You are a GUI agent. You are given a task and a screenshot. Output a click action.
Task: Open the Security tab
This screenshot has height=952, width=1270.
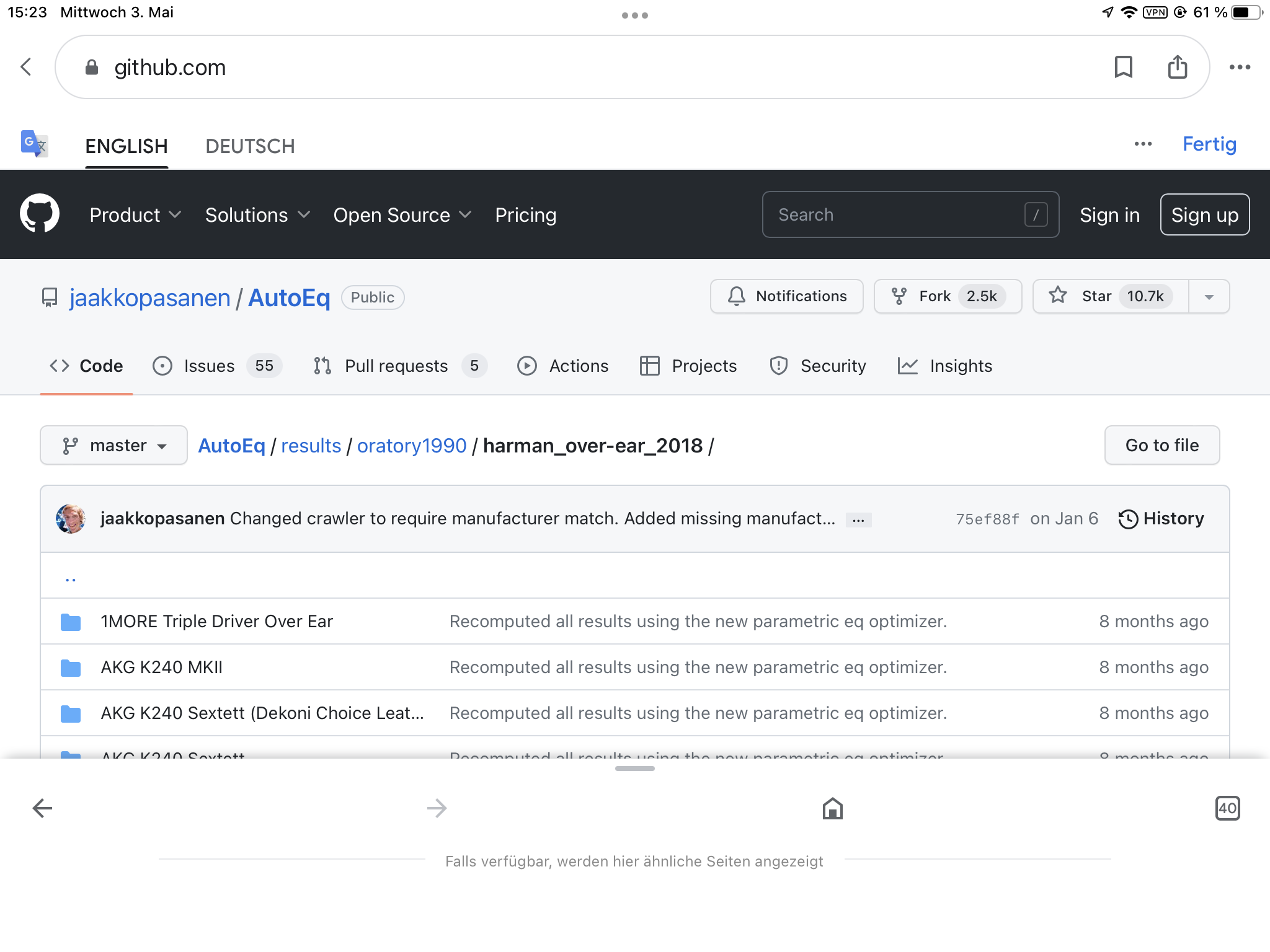pos(817,366)
